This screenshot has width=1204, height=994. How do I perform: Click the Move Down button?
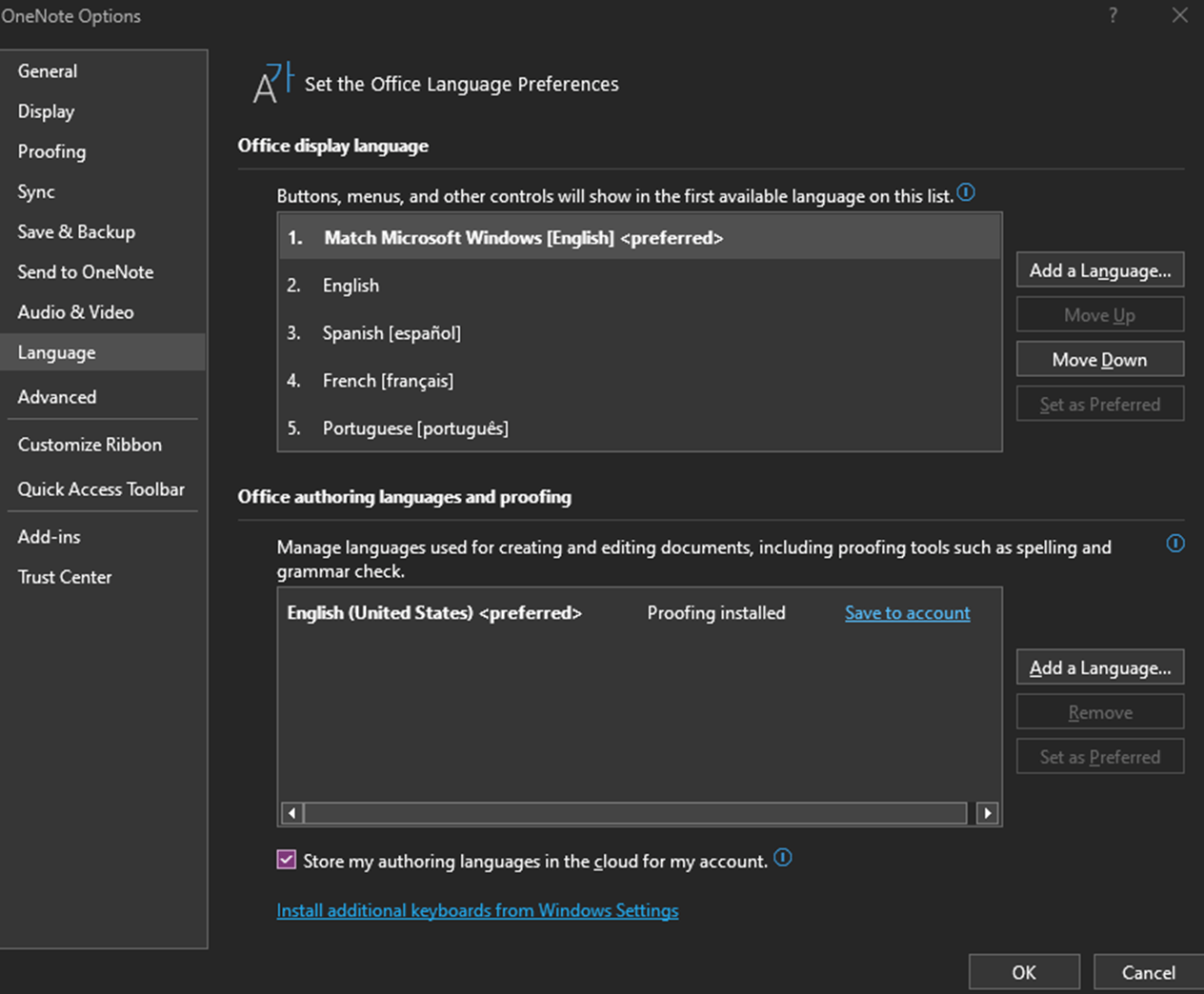[1099, 359]
